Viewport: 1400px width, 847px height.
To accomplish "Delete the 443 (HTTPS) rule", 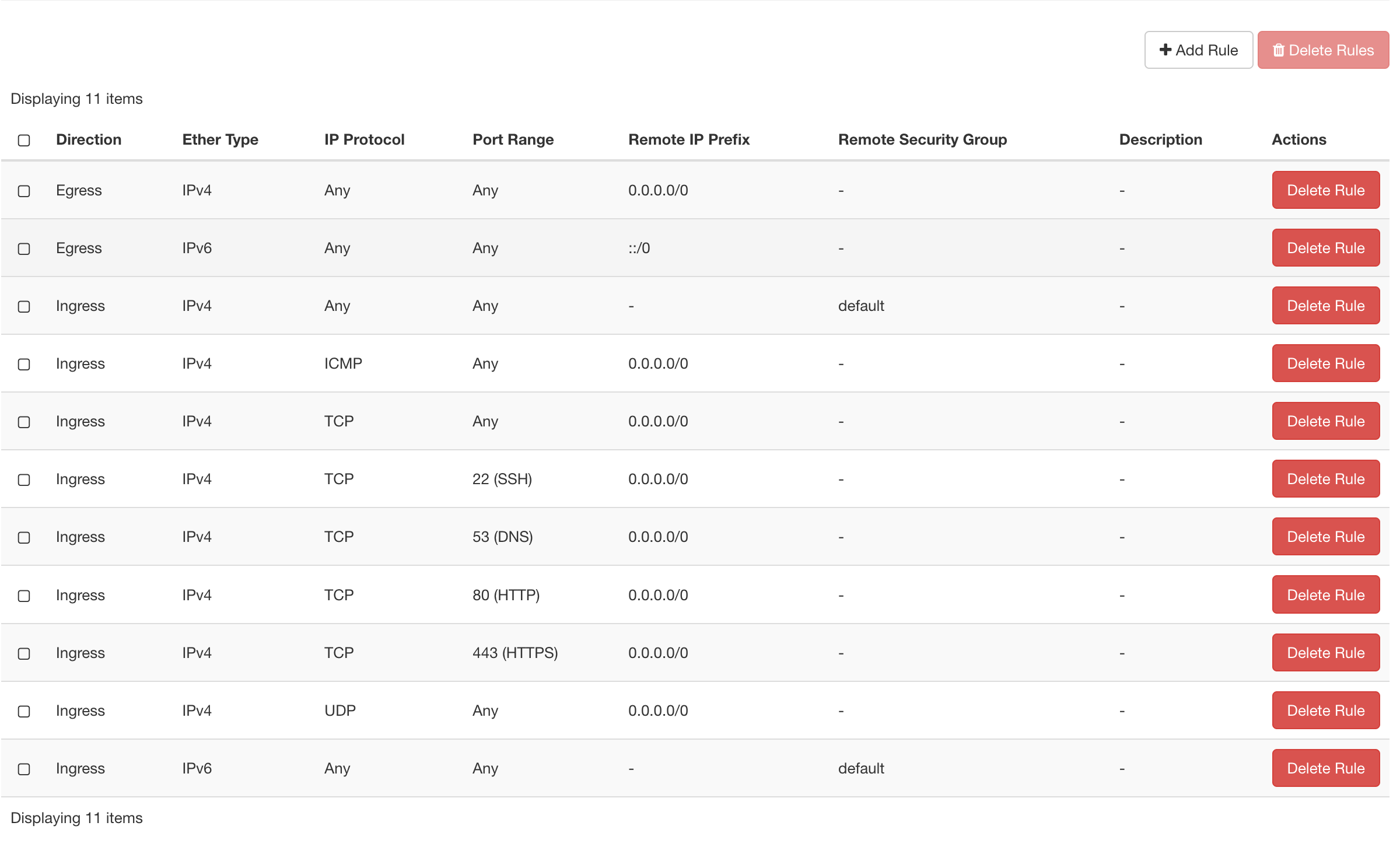I will [x=1325, y=652].
